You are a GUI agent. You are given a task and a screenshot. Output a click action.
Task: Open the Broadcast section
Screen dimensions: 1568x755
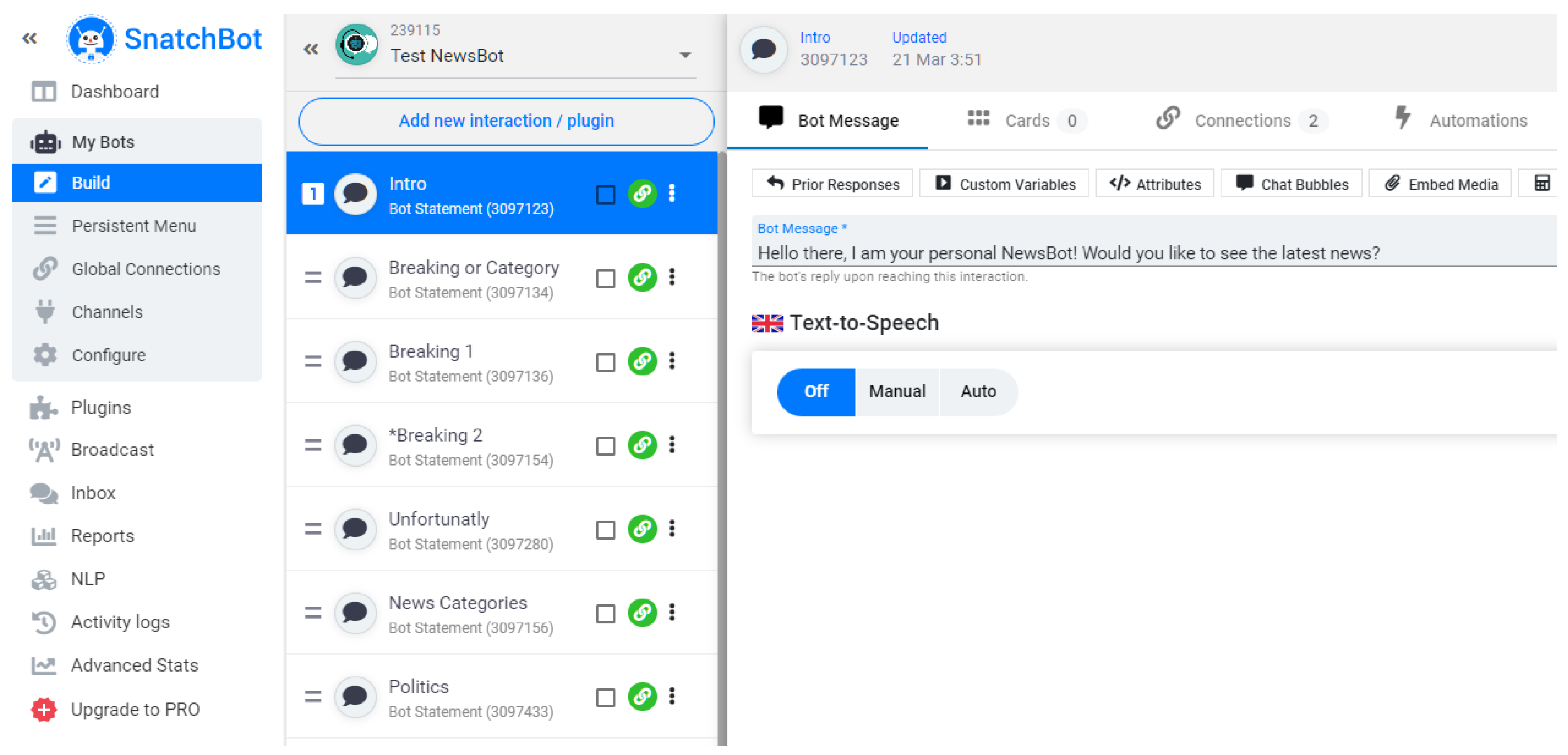tap(112, 449)
